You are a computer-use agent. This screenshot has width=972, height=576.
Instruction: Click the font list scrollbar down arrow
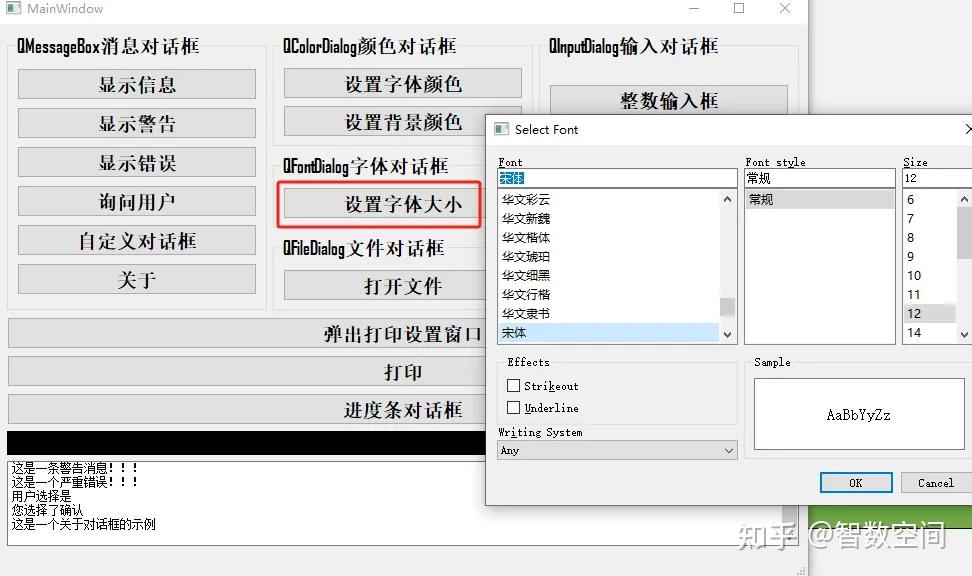726,333
